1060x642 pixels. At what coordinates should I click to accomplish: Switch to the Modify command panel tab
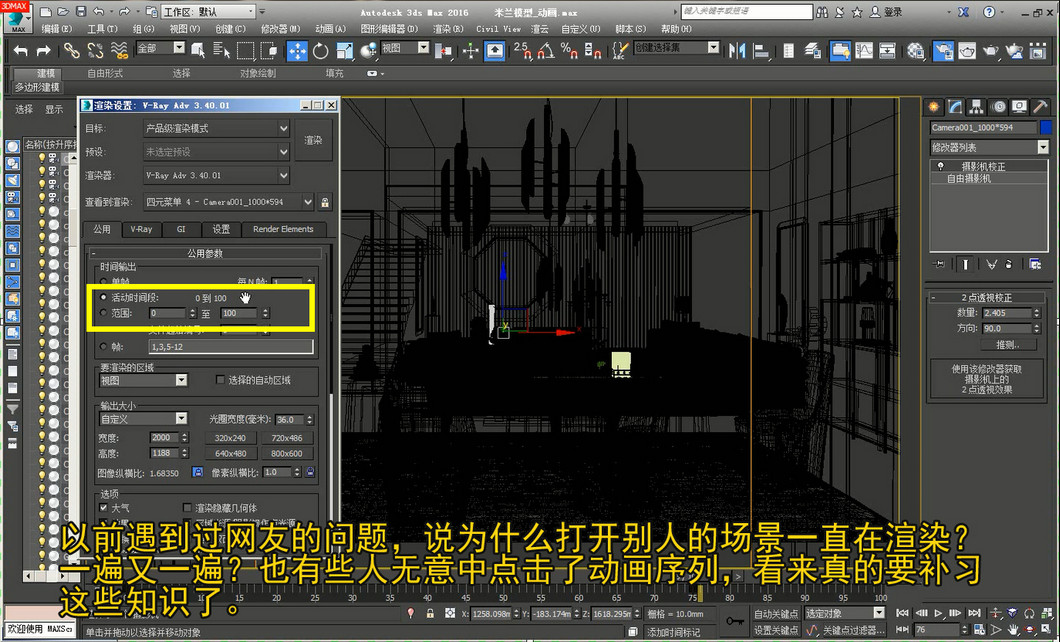955,107
